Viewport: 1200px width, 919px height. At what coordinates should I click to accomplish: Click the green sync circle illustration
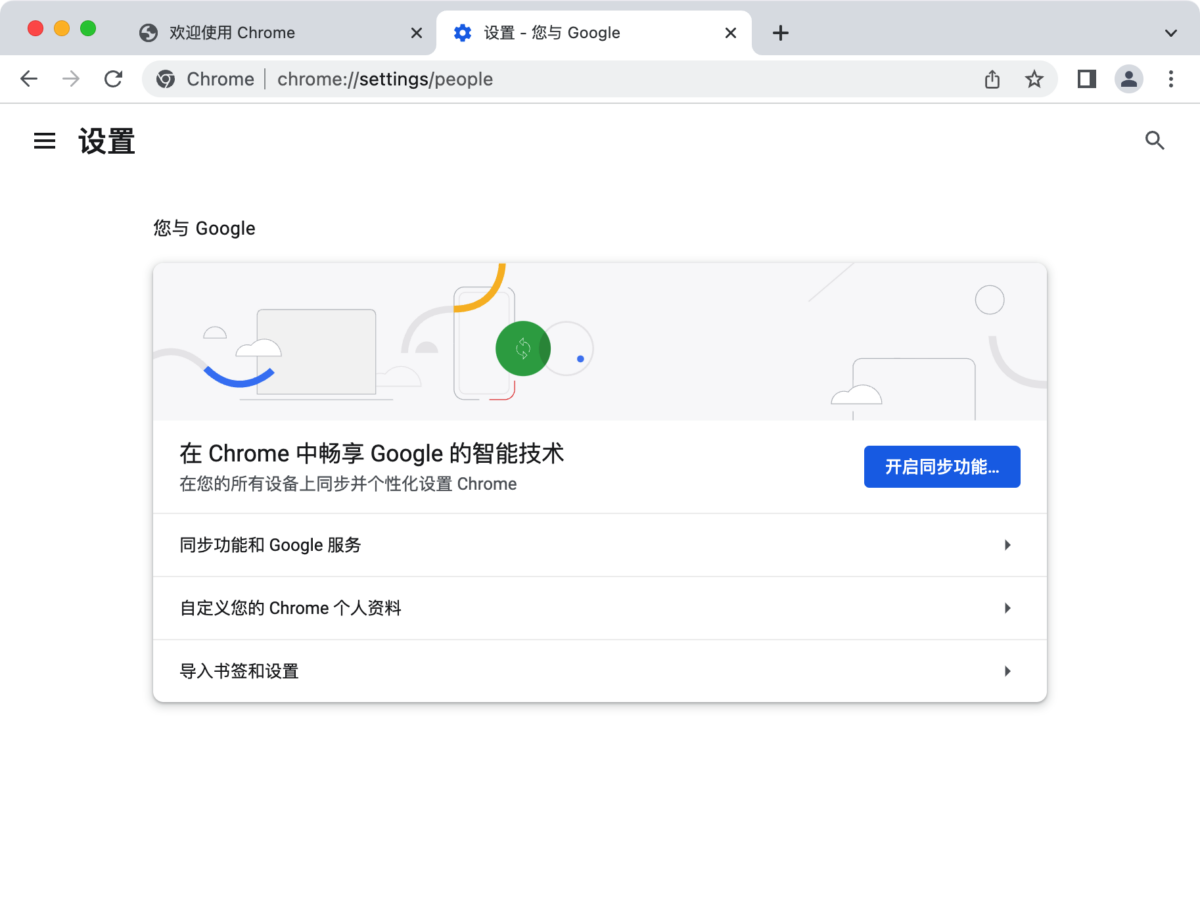[523, 349]
